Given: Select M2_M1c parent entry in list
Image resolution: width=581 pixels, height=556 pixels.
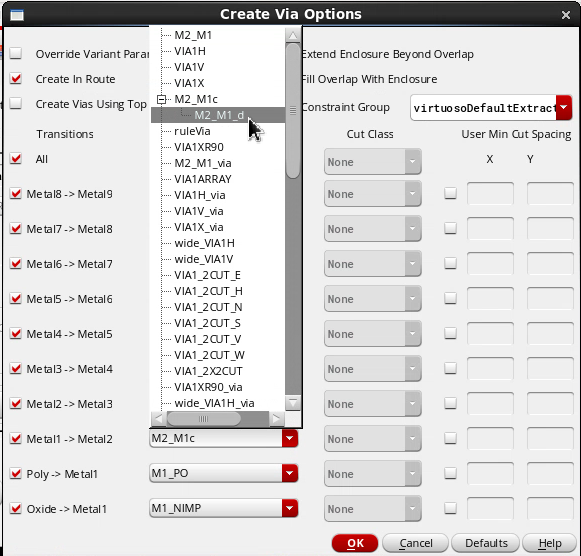Looking at the screenshot, I should (x=196, y=99).
